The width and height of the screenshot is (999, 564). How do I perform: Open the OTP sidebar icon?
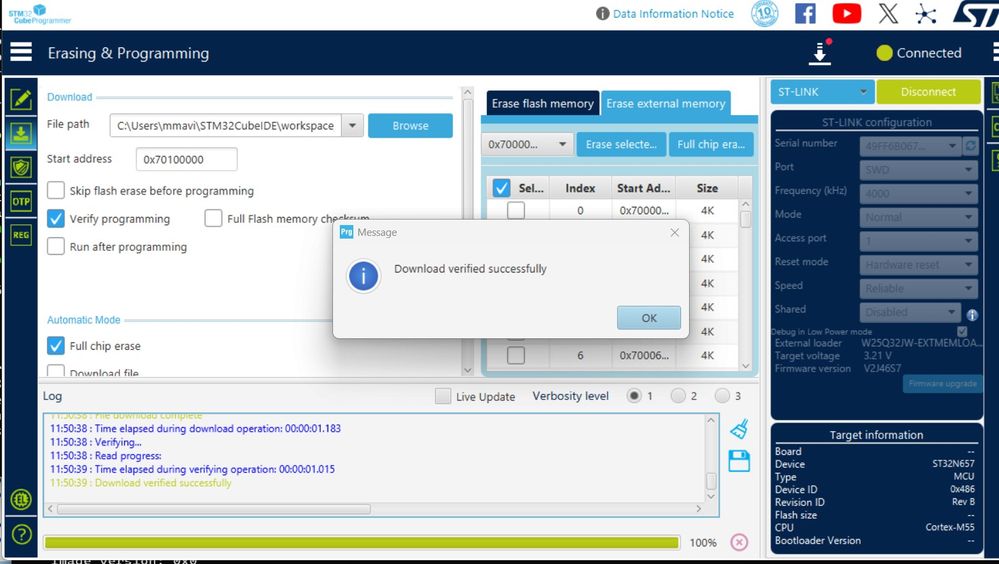(x=20, y=201)
